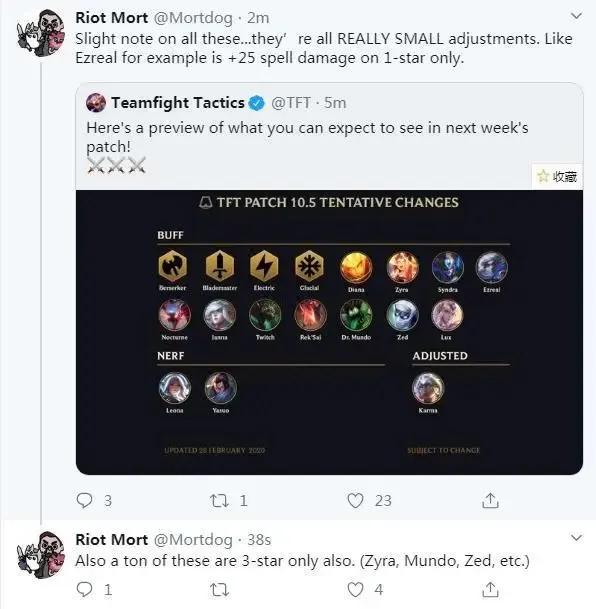
Task: Open @Mortdog handle on first tweet
Action: click(193, 18)
